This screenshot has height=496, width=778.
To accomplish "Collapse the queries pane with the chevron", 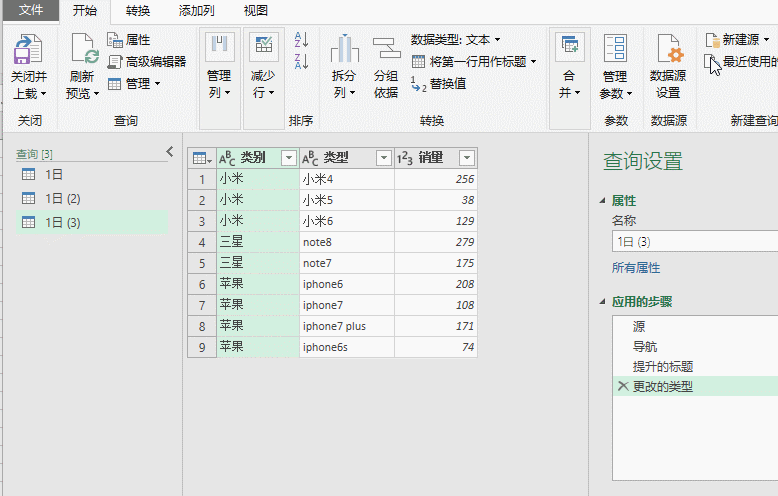I will point(170,152).
